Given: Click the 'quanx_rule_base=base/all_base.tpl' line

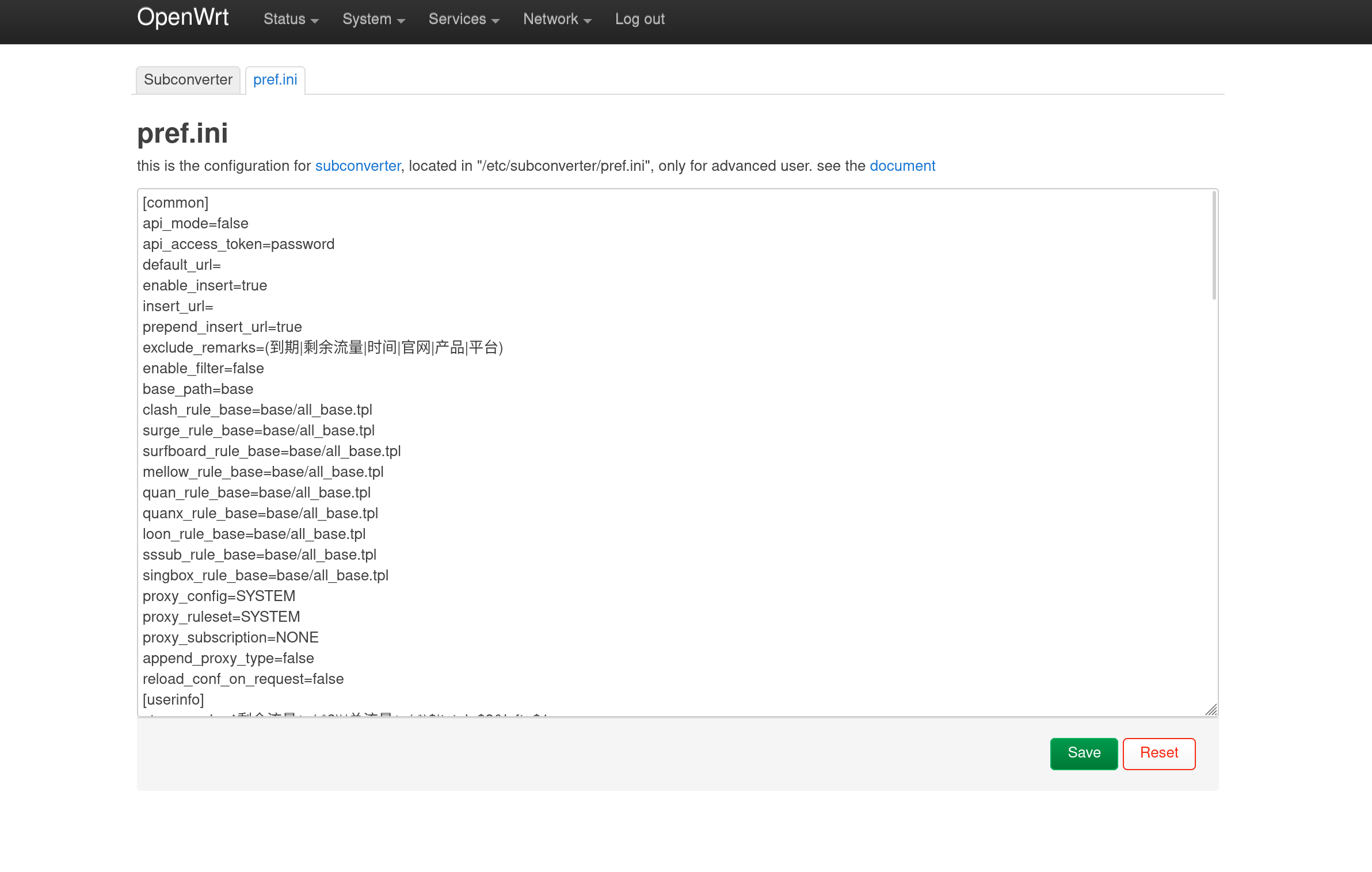Looking at the screenshot, I should coord(260,514).
